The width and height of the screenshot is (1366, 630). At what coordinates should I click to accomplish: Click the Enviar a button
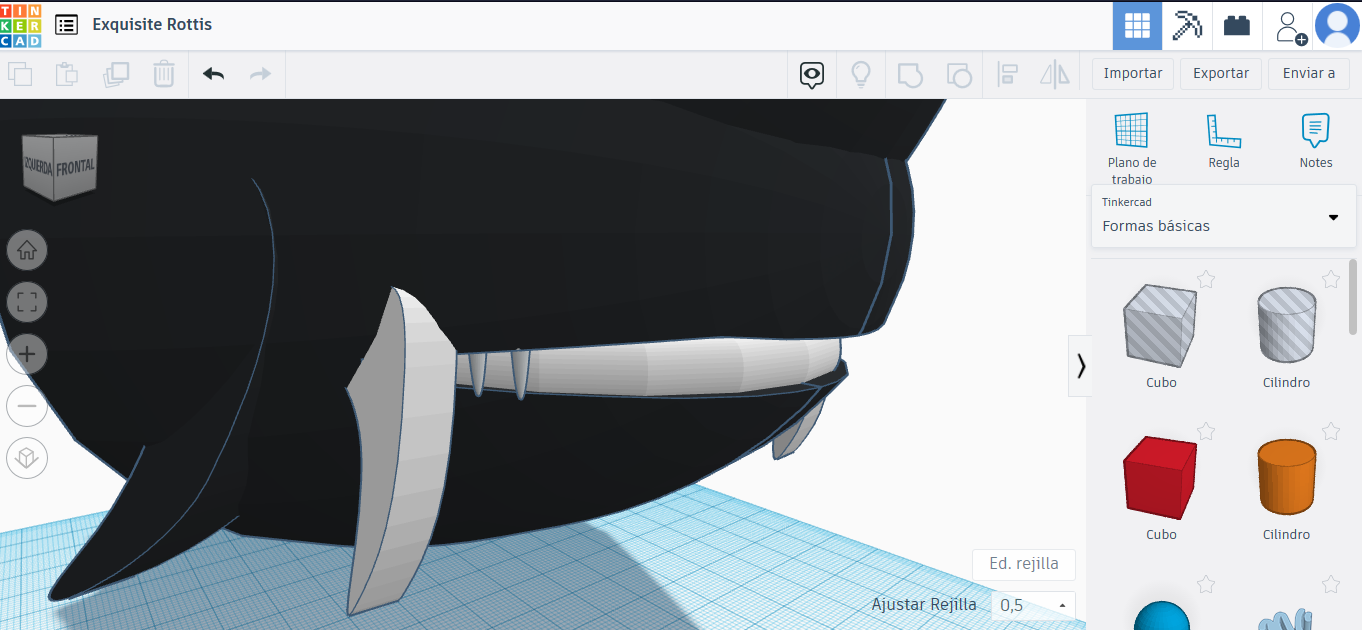click(x=1309, y=73)
